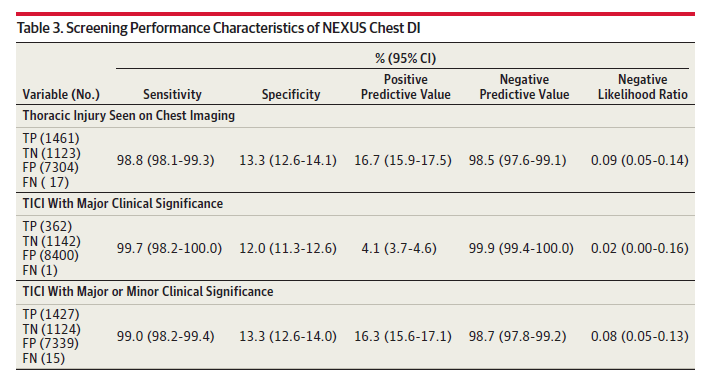Click the value 16.3 (15.6-17.1)
The image size is (709, 377).
(403, 336)
